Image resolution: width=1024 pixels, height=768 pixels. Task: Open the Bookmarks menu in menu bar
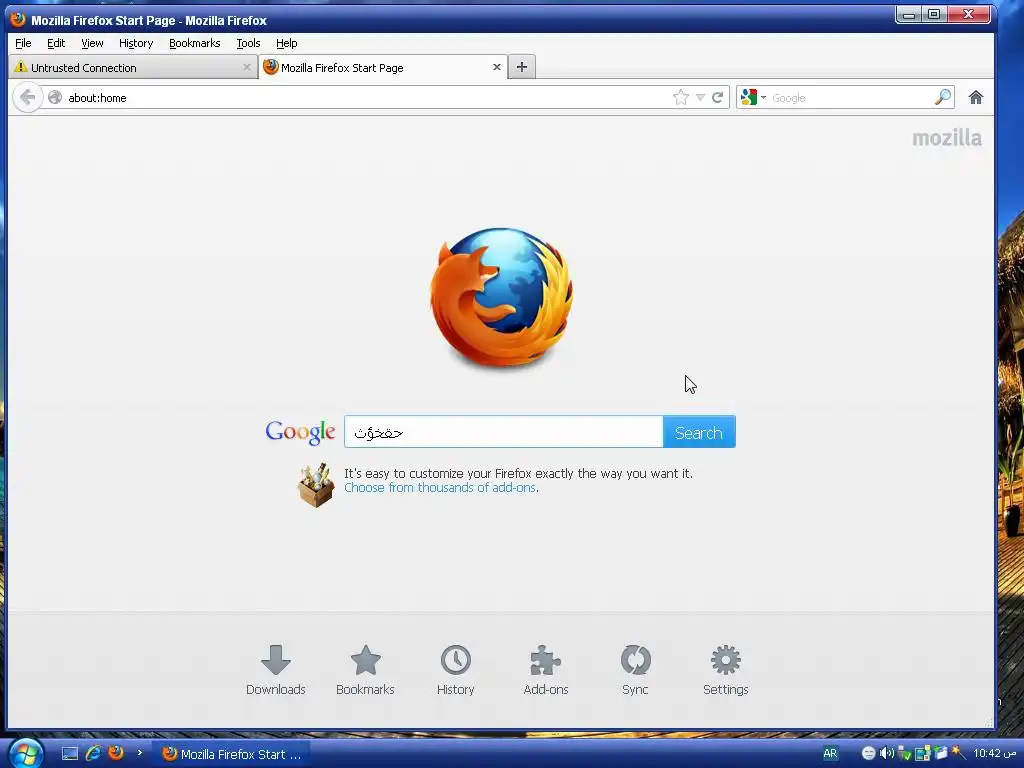(x=194, y=43)
